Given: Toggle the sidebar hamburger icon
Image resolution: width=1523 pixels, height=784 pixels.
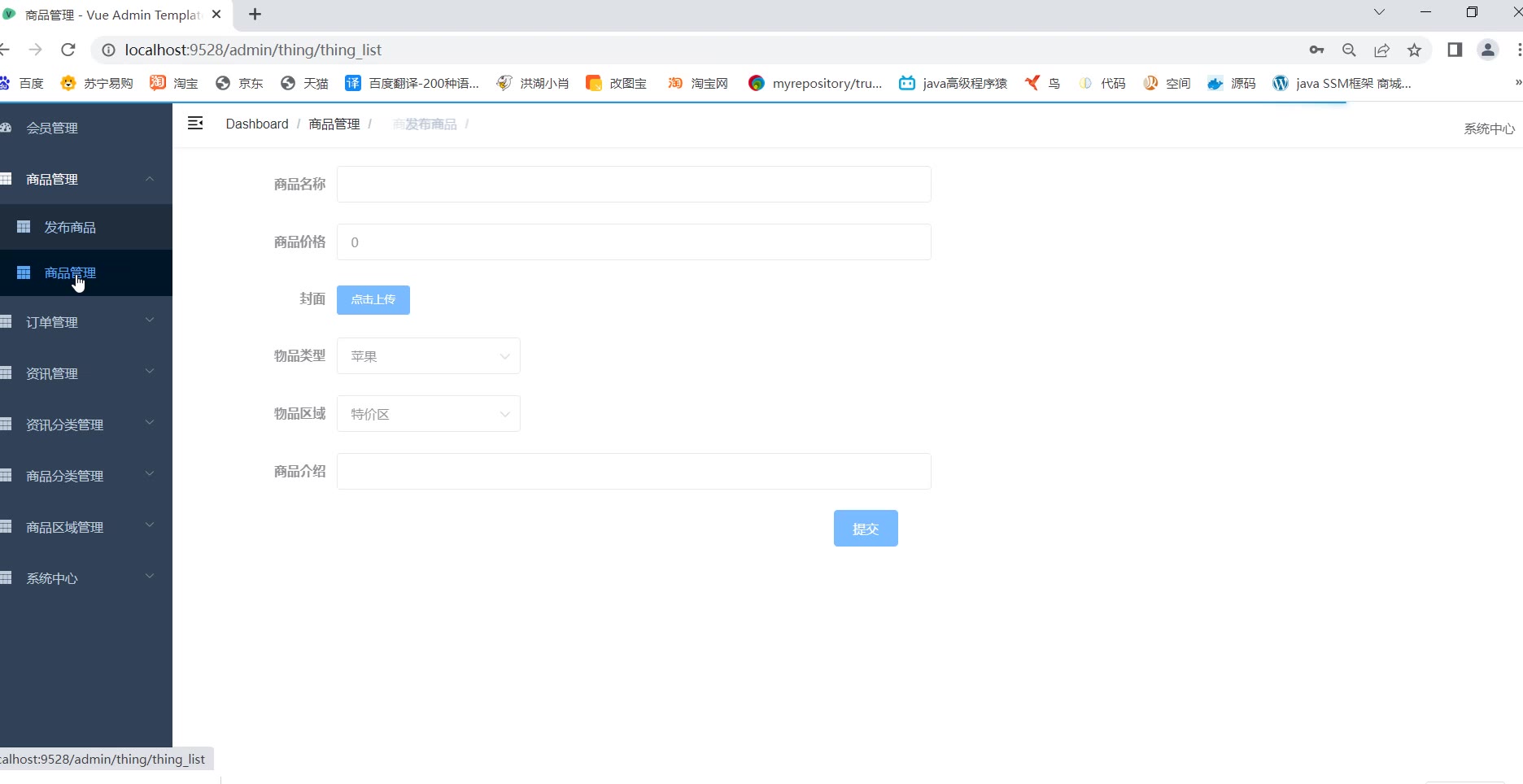Looking at the screenshot, I should pyautogui.click(x=195, y=123).
